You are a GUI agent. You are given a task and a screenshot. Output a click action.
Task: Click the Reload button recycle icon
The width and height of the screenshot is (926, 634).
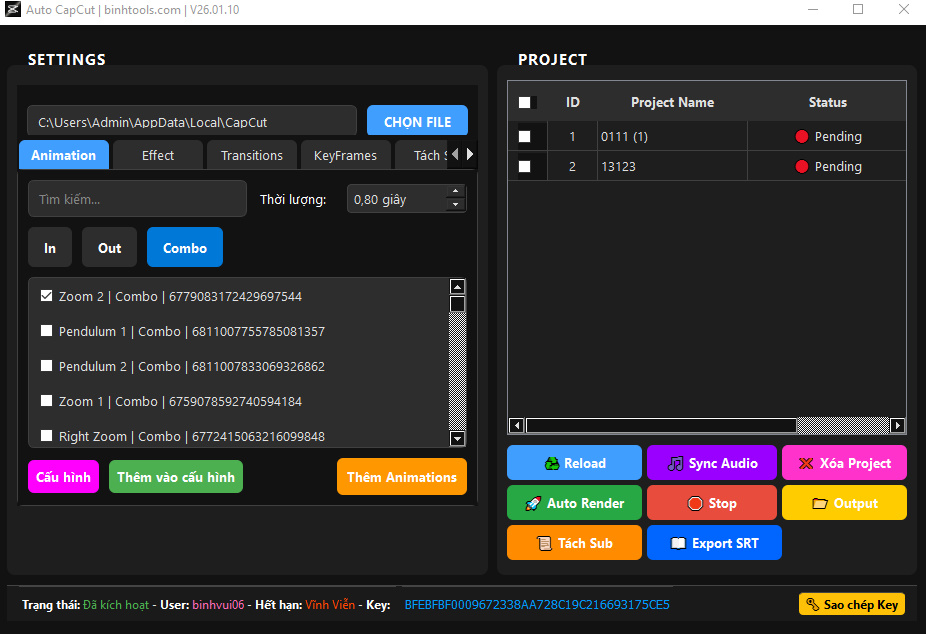pyautogui.click(x=551, y=464)
